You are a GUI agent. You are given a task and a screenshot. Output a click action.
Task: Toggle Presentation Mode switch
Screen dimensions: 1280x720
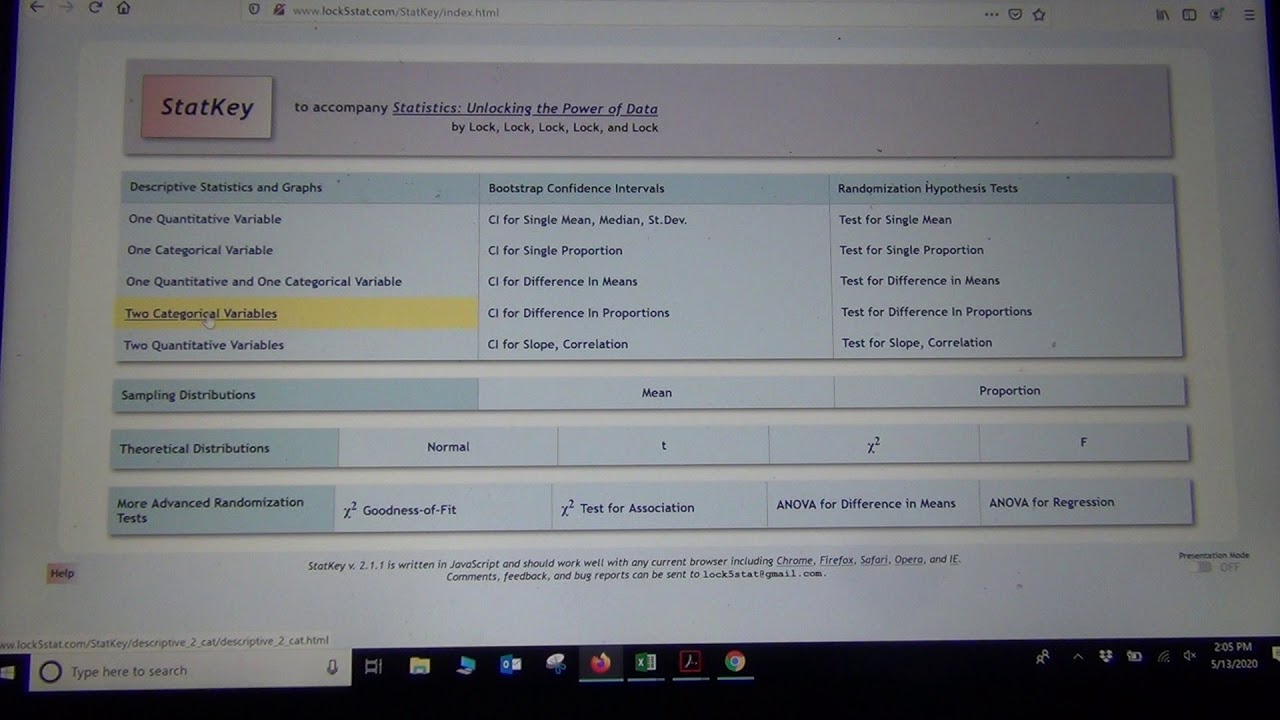1204,567
